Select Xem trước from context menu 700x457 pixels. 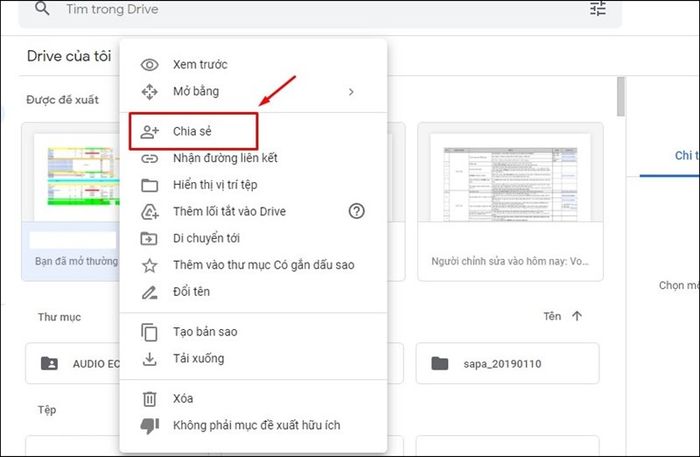[x=253, y=65]
